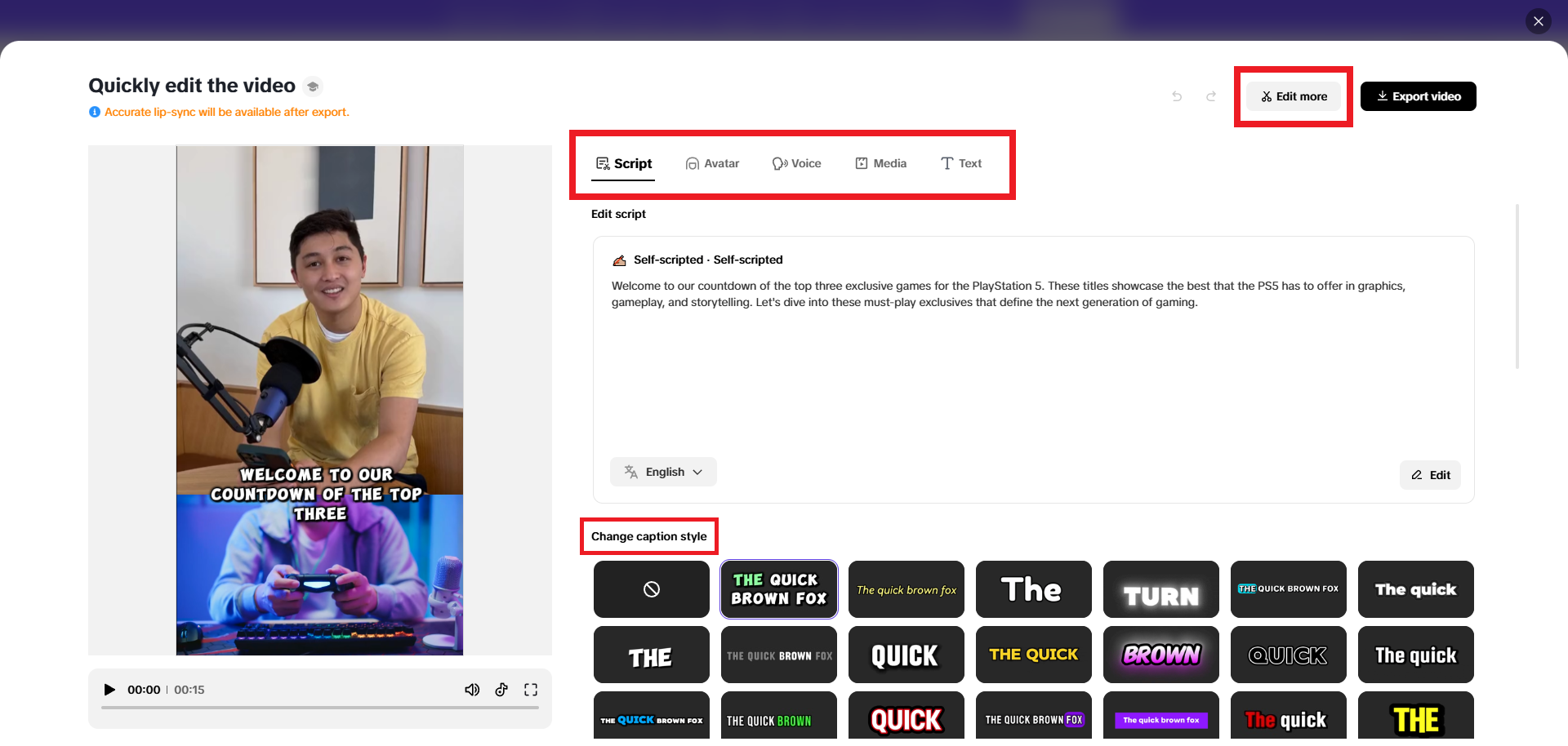Click the lip-sync info icon
The width and height of the screenshot is (1568, 746).
click(x=95, y=112)
